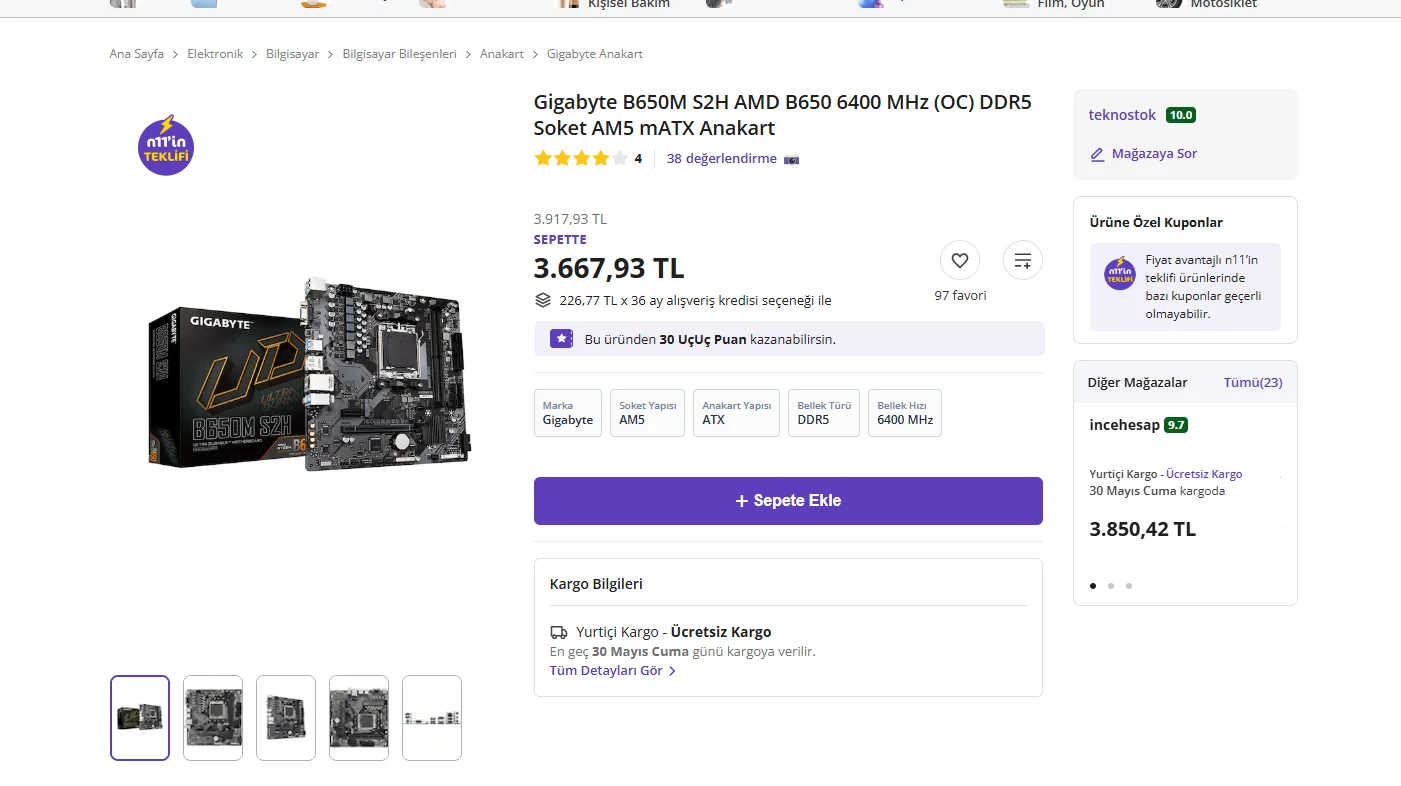The image size is (1401, 786).
Task: Add product to favorites with heart icon
Action: point(959,261)
